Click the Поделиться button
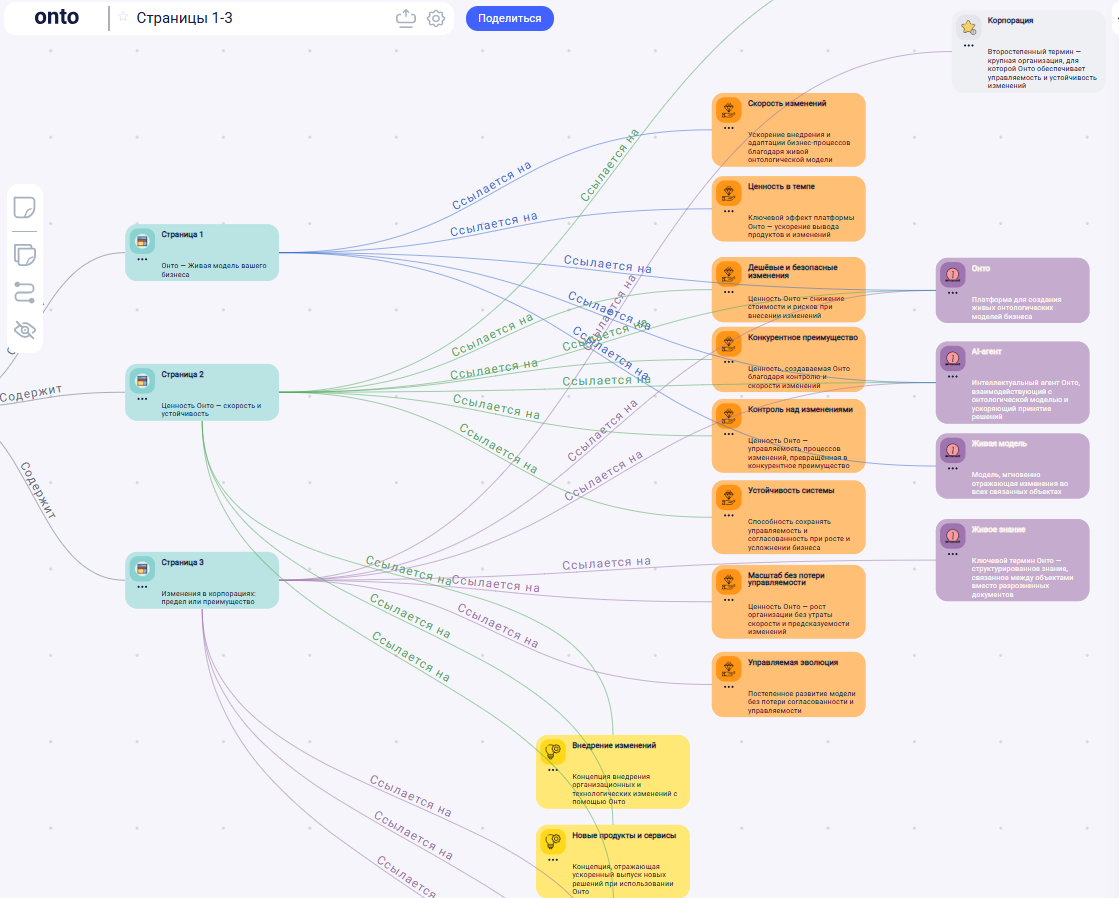This screenshot has height=898, width=1119. click(510, 19)
